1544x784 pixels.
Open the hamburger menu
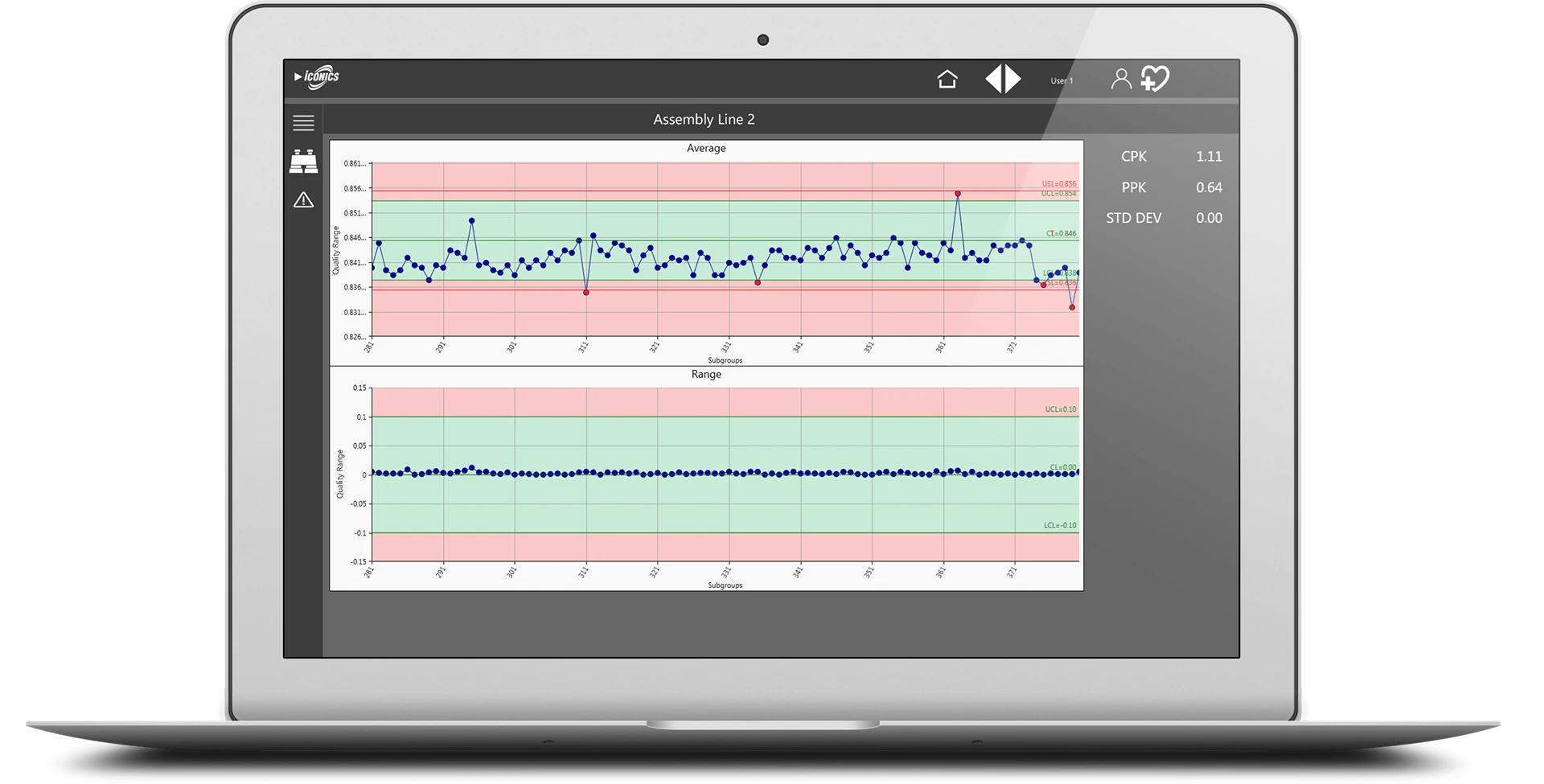303,123
